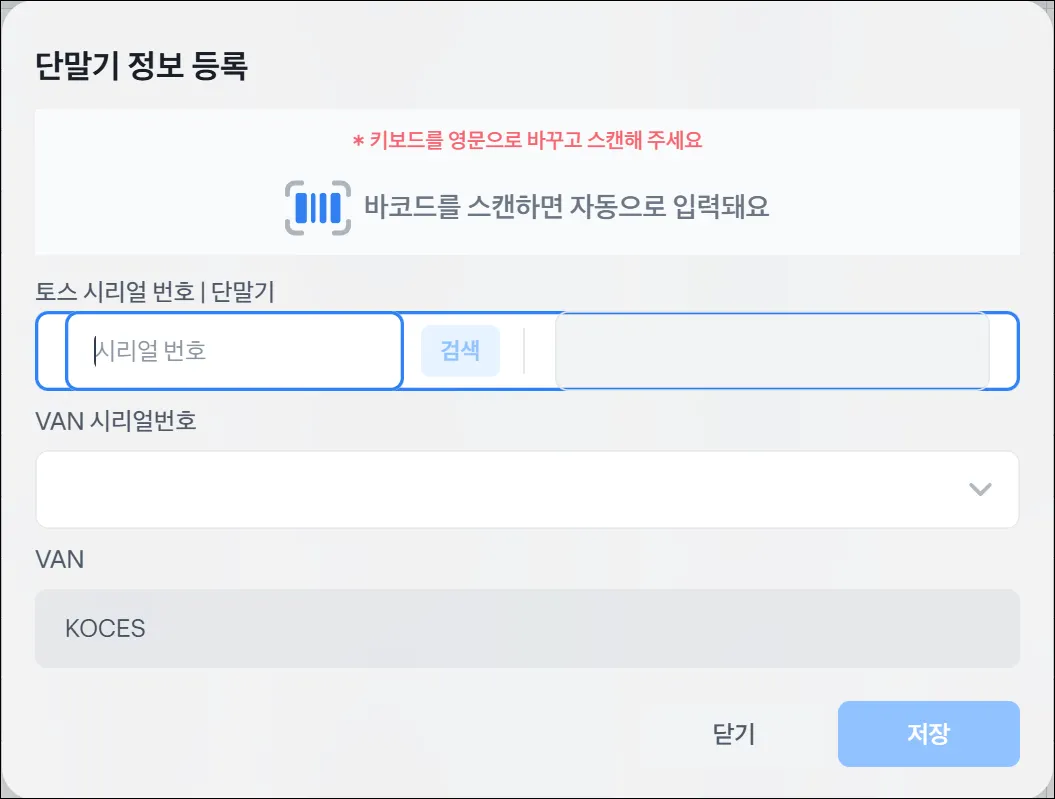
Task: Click the grey 단말기 field beside 검색
Action: (x=772, y=351)
